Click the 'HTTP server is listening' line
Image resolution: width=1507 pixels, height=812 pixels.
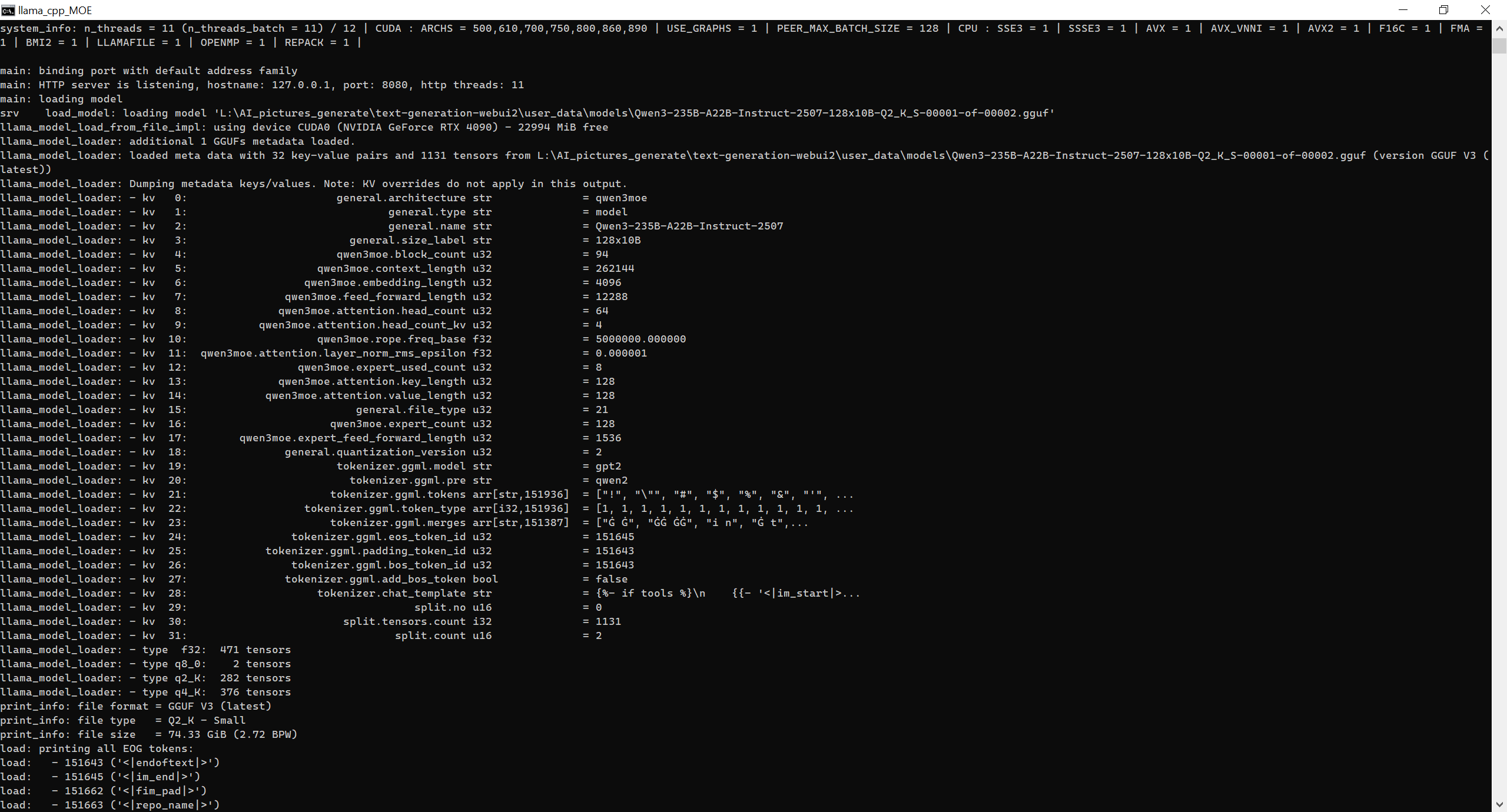coord(115,85)
